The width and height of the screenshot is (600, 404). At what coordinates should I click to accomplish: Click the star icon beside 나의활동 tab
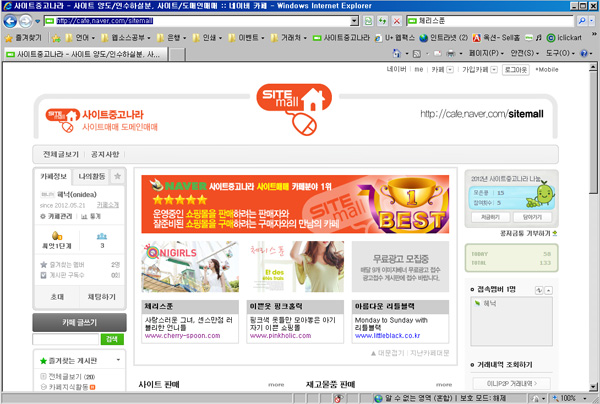pyautogui.click(x=117, y=176)
